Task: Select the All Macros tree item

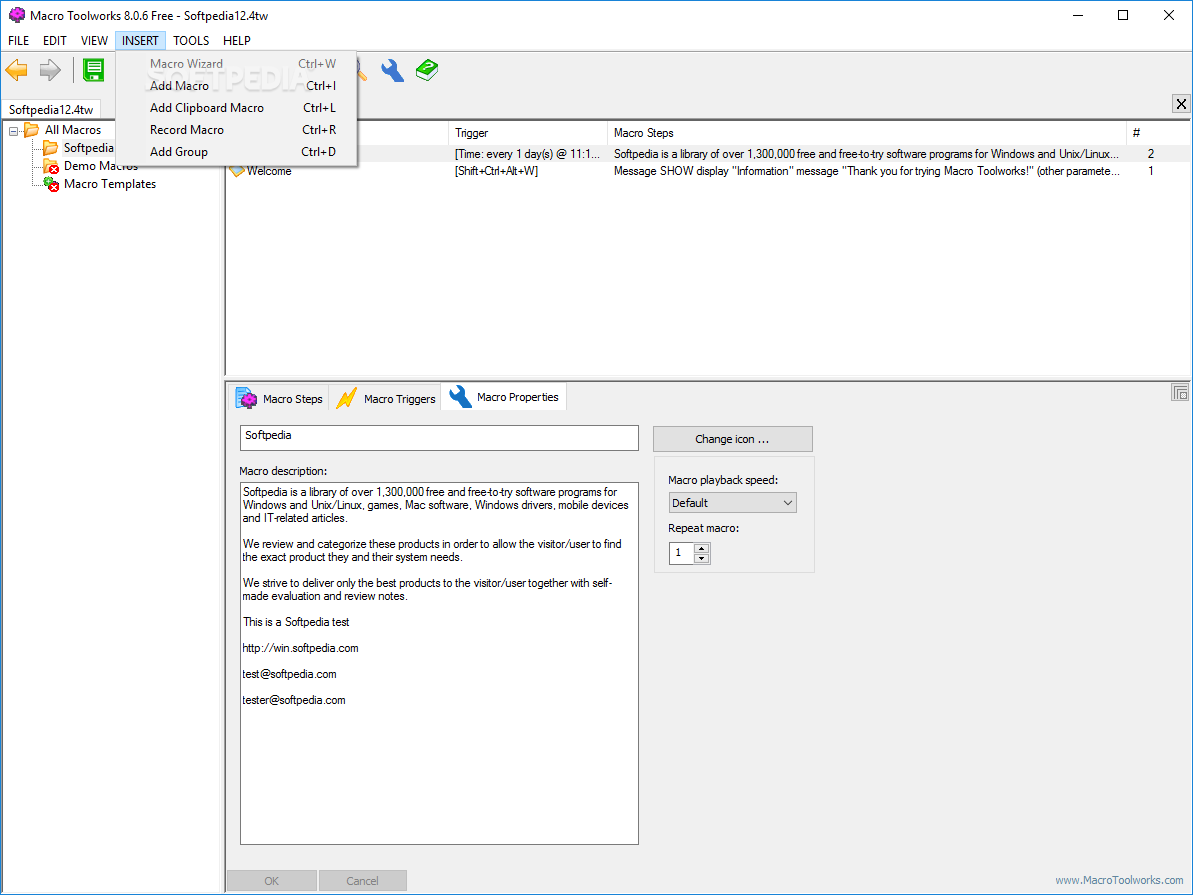Action: point(72,129)
